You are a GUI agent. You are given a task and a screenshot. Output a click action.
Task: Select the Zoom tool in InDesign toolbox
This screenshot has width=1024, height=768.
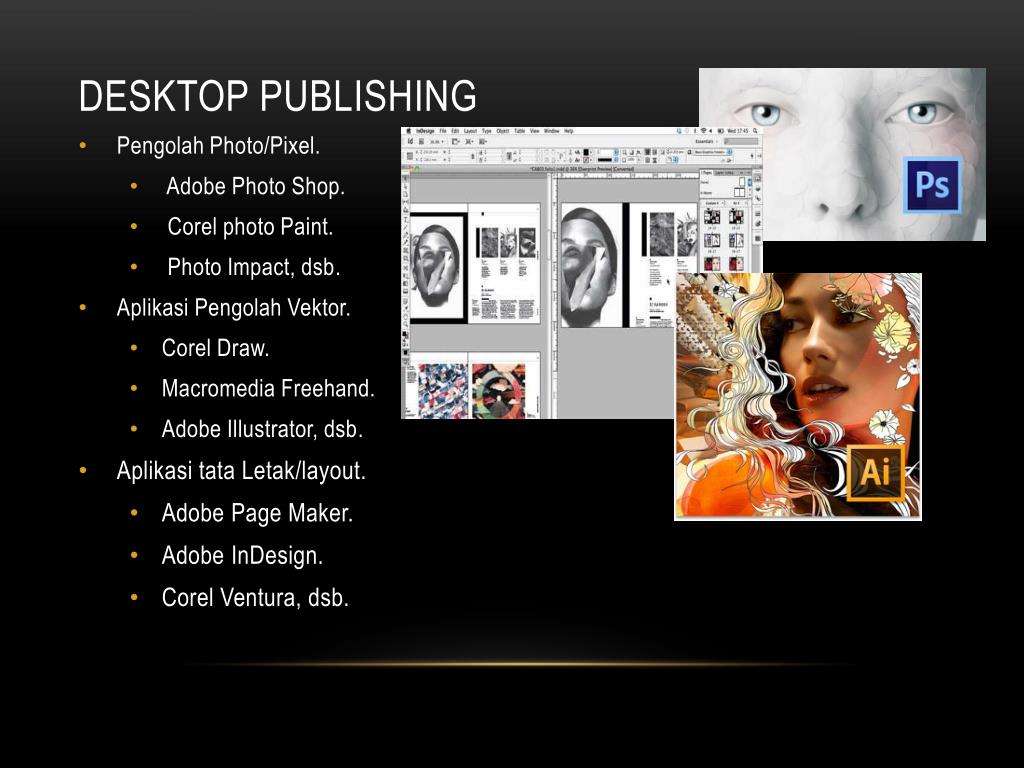pos(406,324)
